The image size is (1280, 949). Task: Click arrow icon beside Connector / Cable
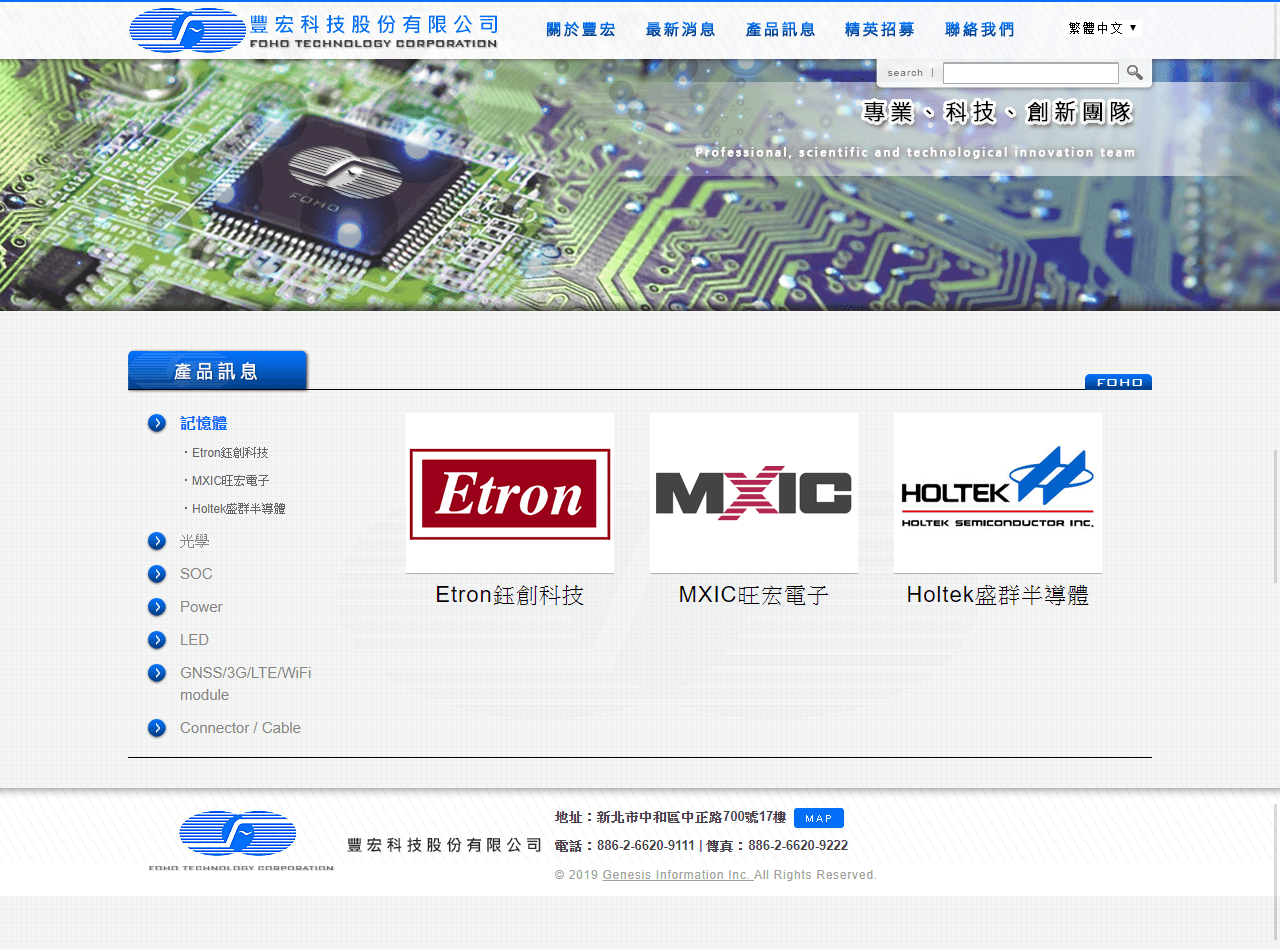[157, 728]
